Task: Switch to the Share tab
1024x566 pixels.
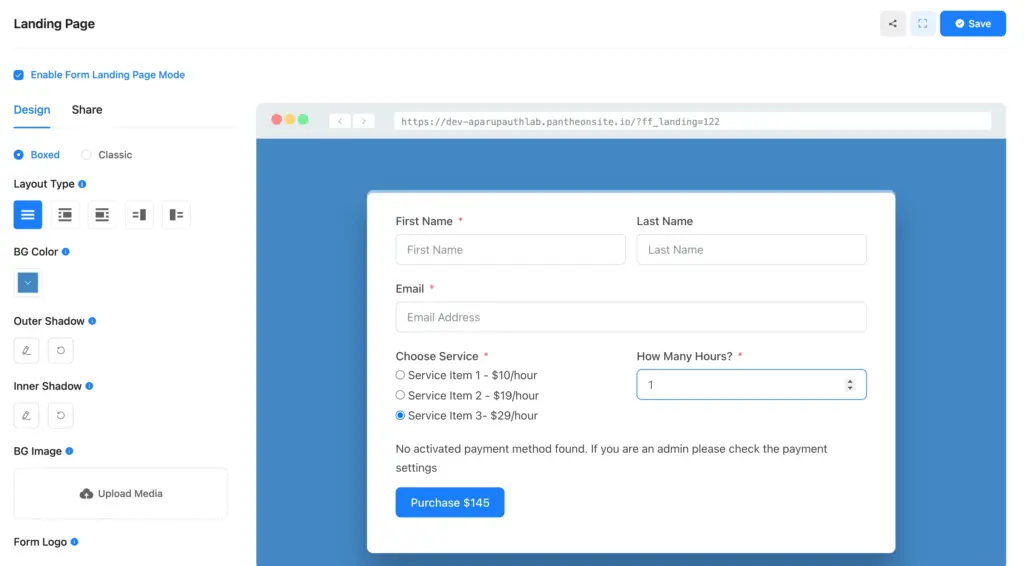Action: pyautogui.click(x=87, y=110)
